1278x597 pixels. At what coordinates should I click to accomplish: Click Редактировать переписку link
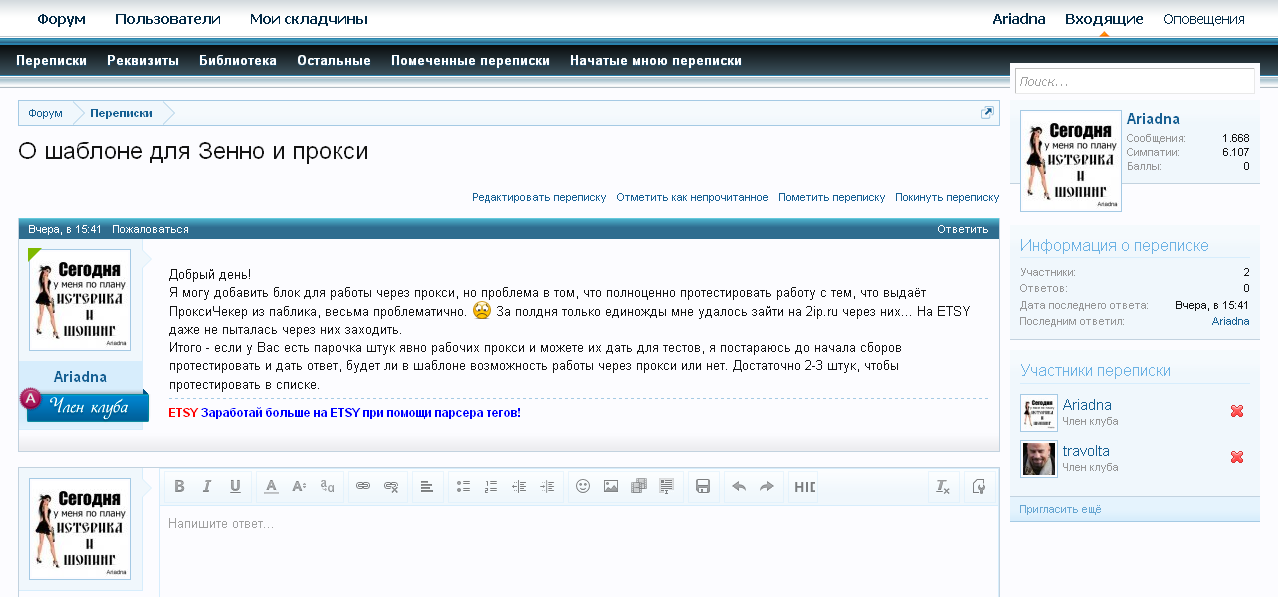click(x=539, y=198)
